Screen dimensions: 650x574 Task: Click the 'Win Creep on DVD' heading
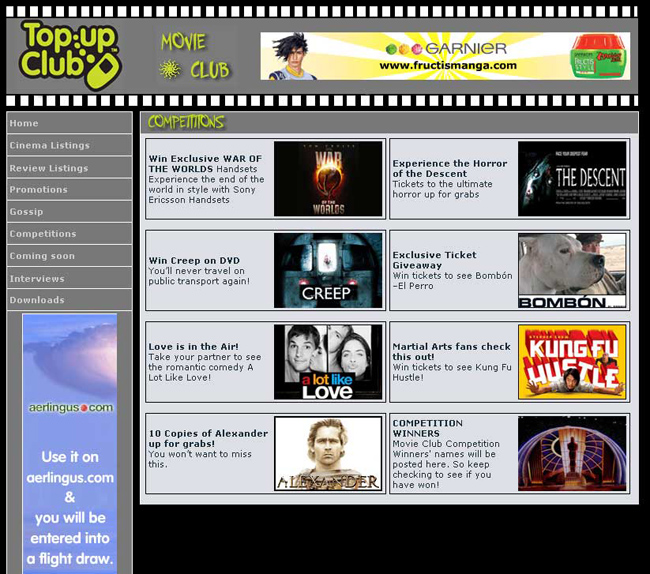pos(194,261)
